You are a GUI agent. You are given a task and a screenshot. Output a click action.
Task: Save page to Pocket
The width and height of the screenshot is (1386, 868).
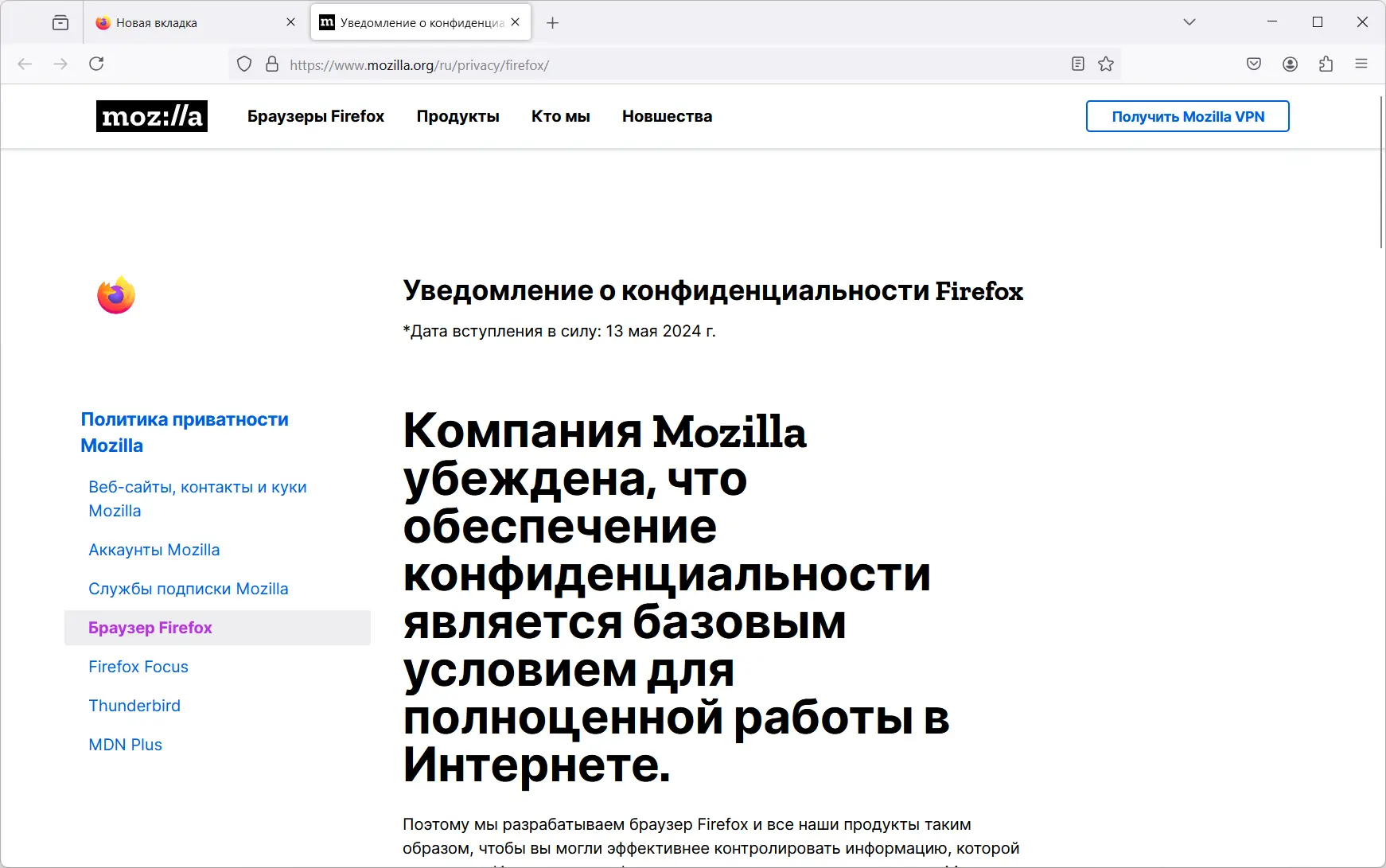point(1253,64)
